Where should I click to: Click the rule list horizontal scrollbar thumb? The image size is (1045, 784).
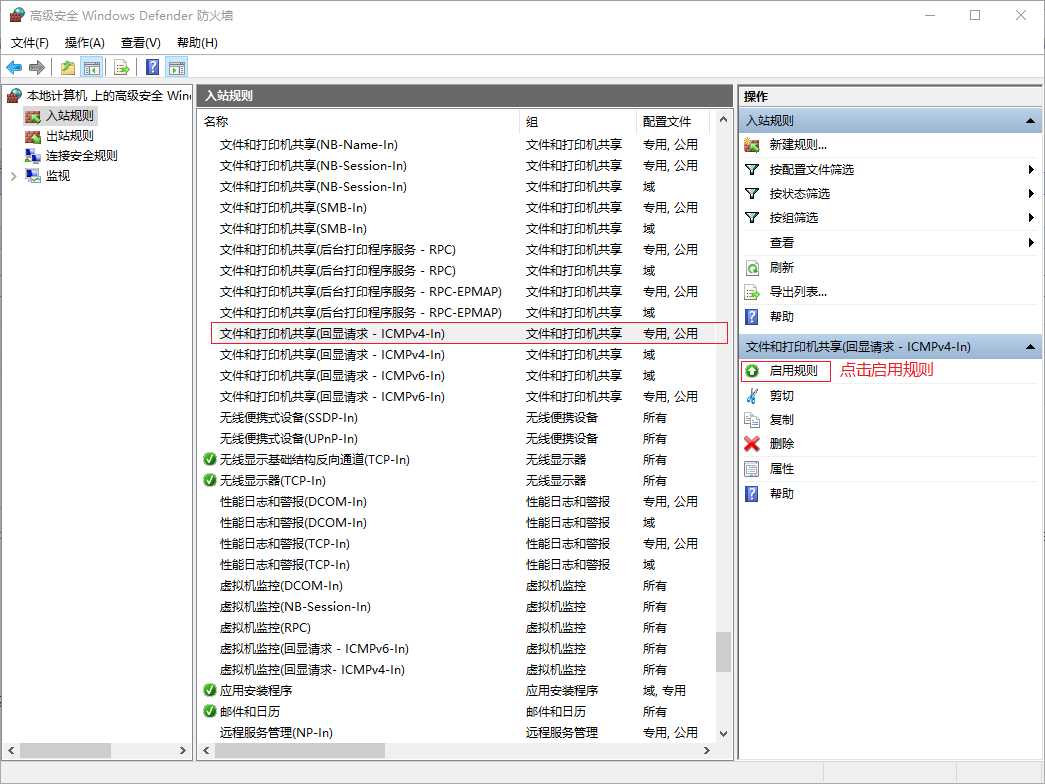300,750
